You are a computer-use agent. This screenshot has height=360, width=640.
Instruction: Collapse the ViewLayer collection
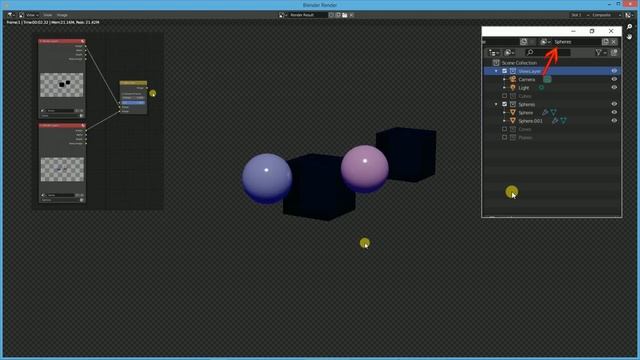coord(496,71)
